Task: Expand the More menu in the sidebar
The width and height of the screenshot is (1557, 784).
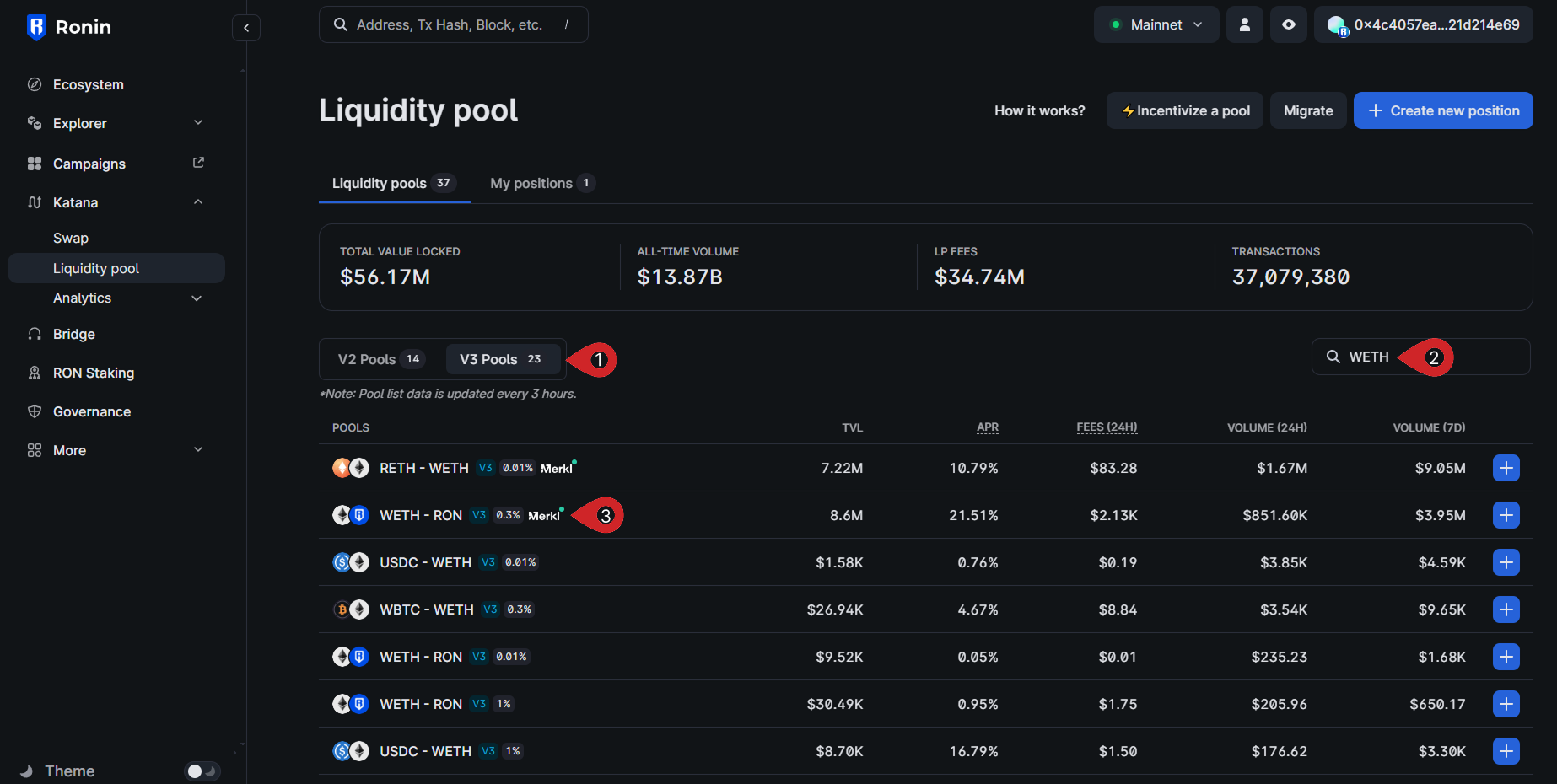Action: click(68, 450)
